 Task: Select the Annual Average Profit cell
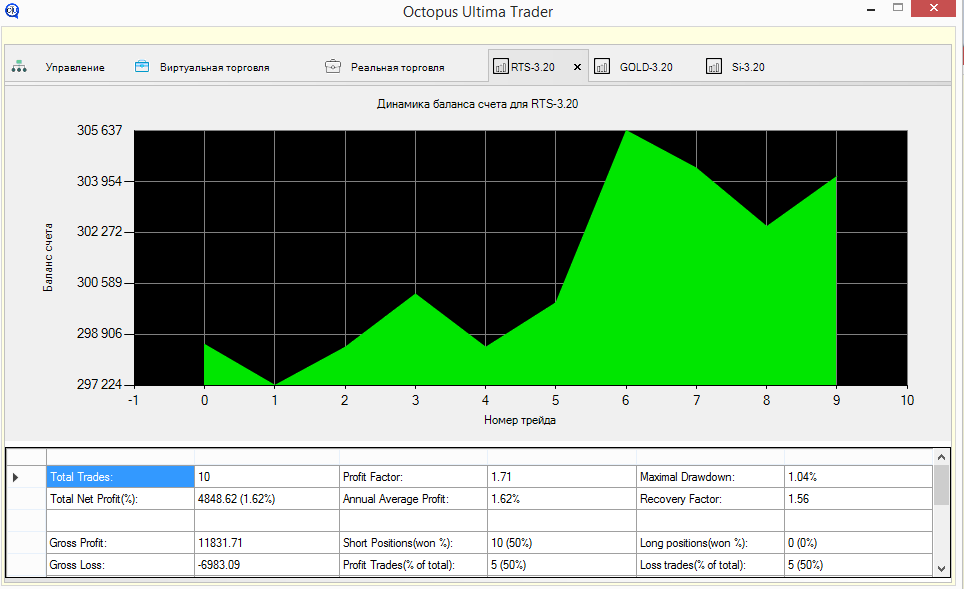[413, 499]
